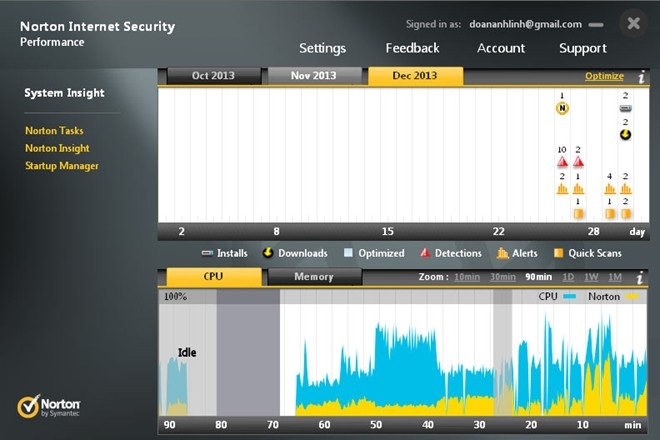Click the Norton product icon with count 1
The width and height of the screenshot is (660, 440).
click(562, 109)
